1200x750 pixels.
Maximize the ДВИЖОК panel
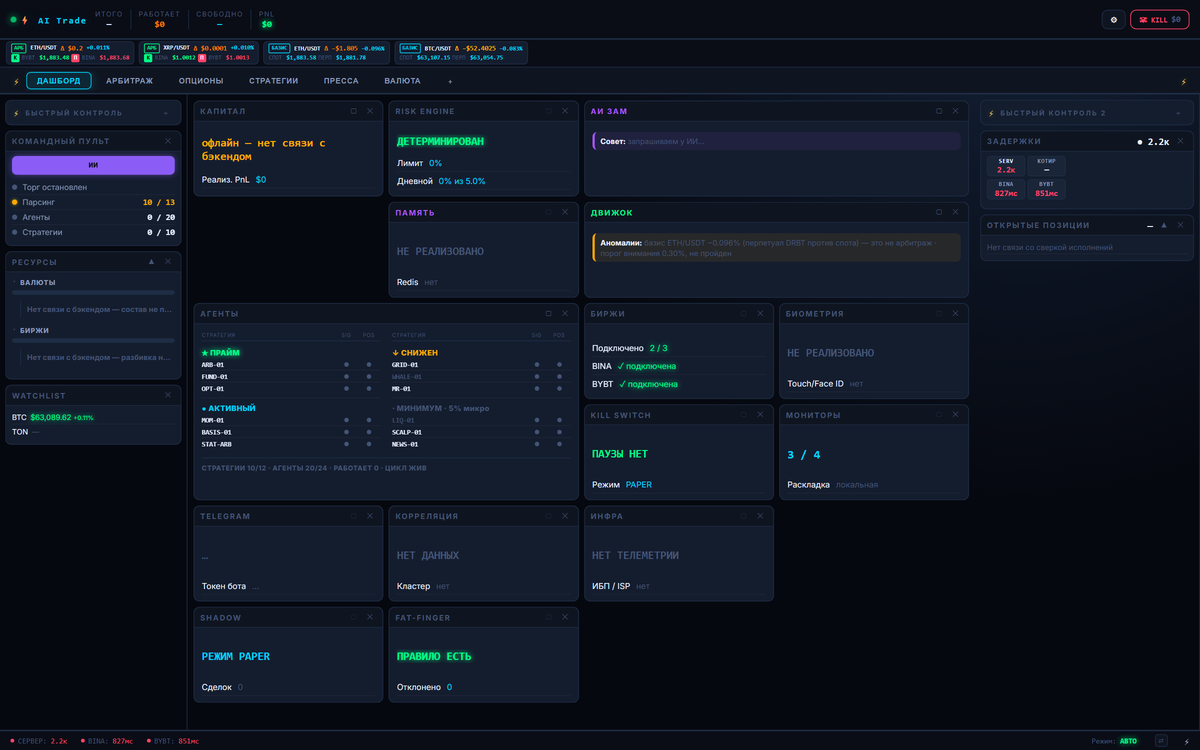coord(938,212)
